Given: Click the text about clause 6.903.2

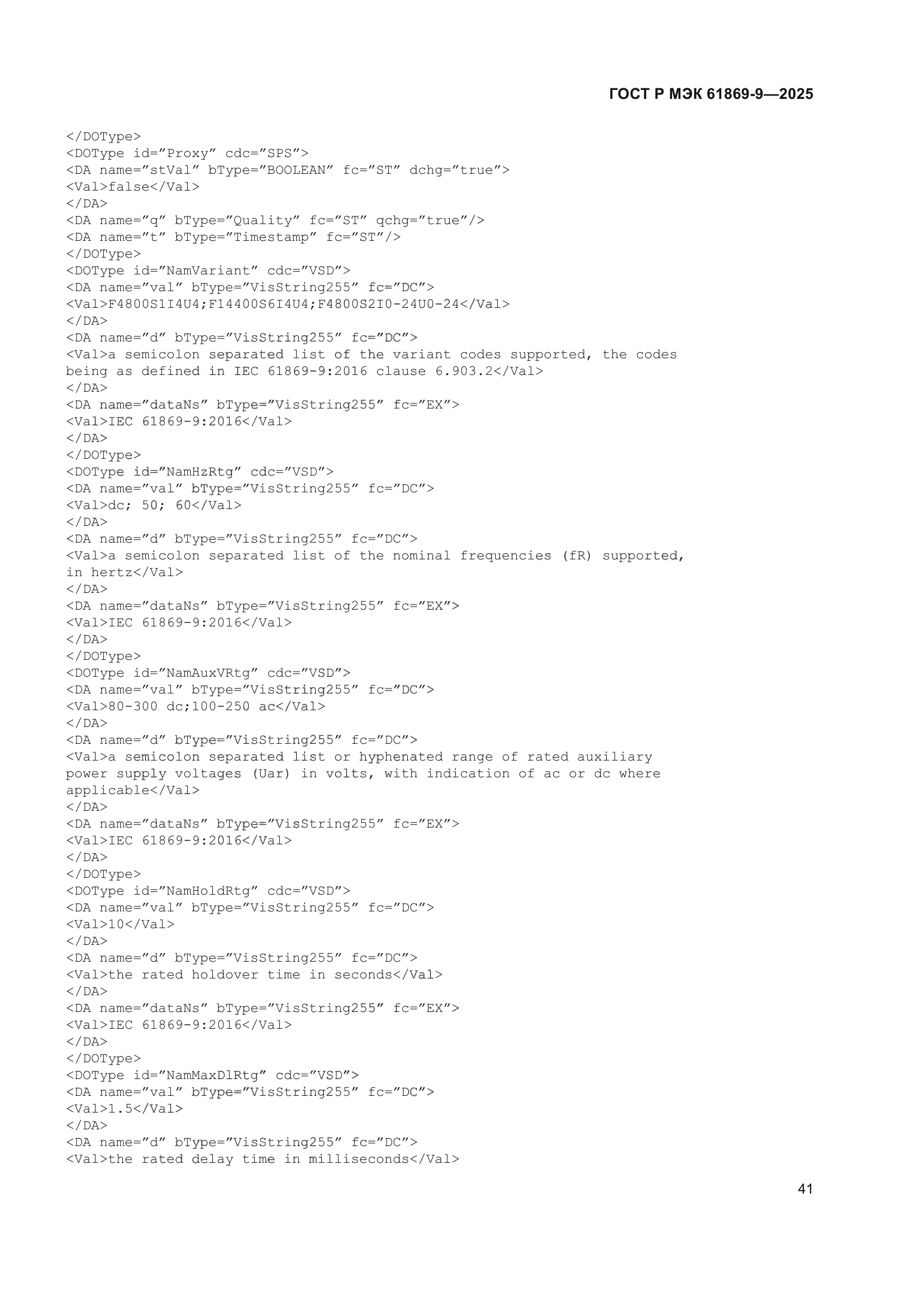Looking at the screenshot, I should 304,372.
